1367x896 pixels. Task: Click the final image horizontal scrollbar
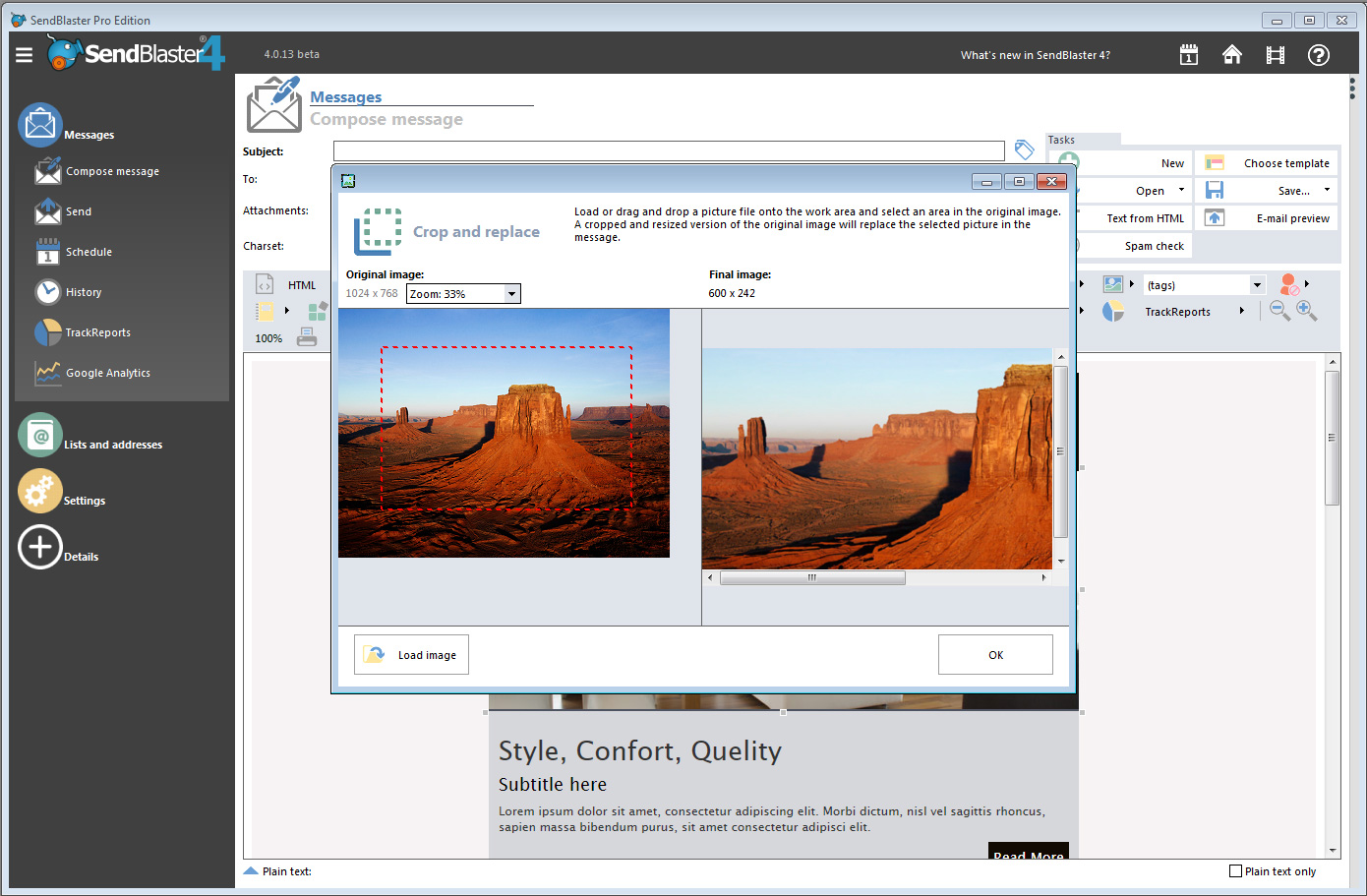point(812,578)
